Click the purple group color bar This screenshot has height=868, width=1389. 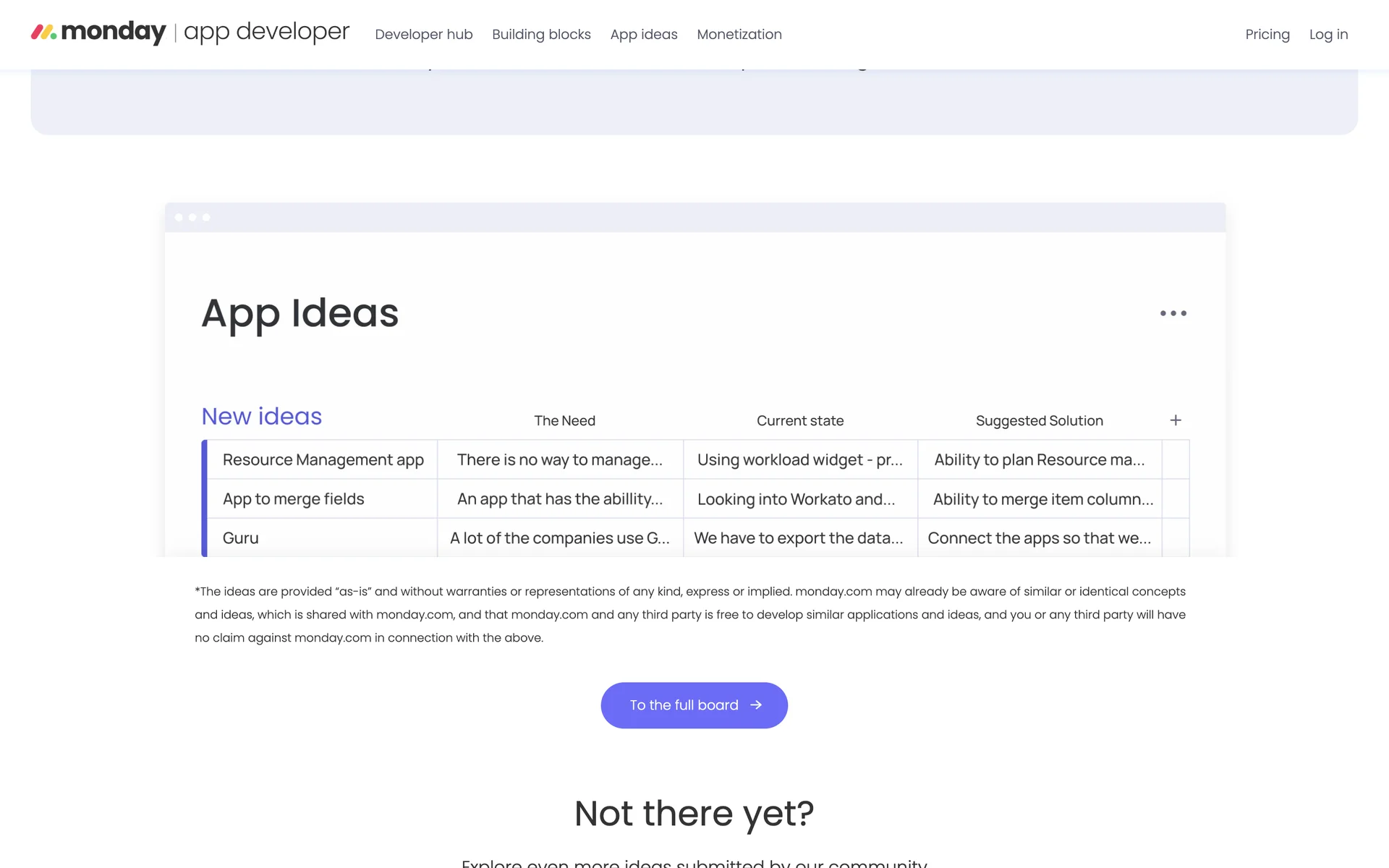click(205, 498)
